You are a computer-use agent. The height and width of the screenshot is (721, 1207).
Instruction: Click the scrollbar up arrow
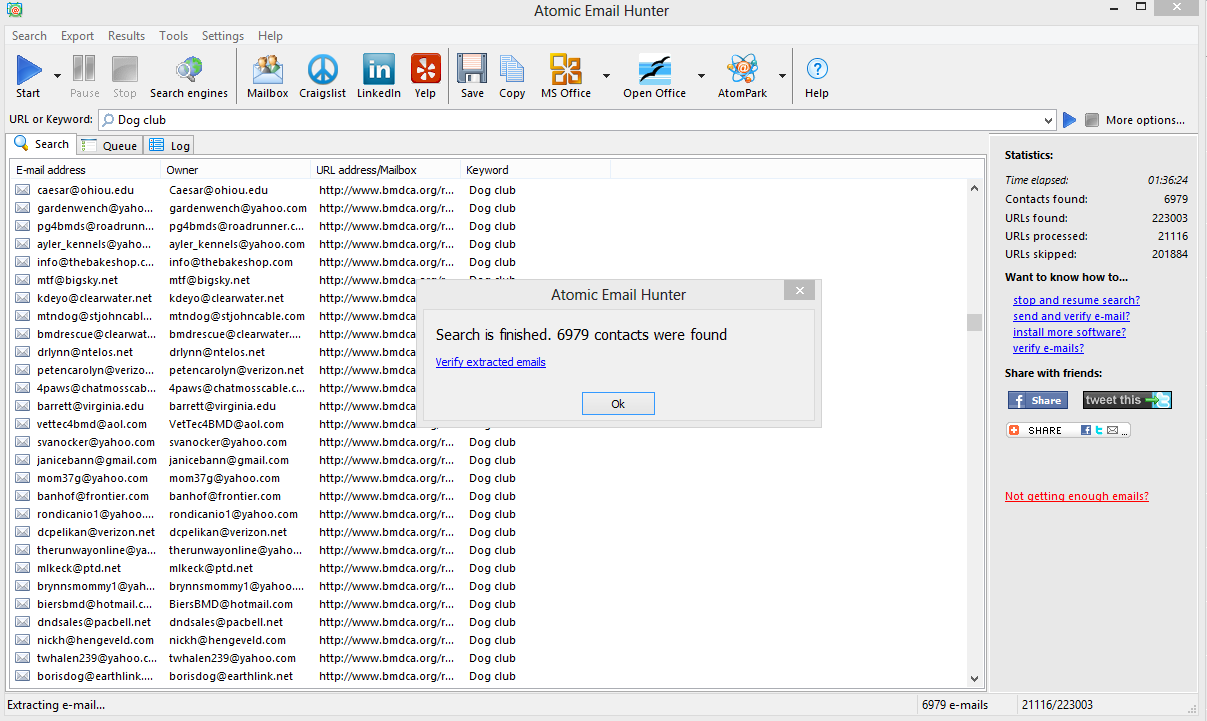point(974,188)
